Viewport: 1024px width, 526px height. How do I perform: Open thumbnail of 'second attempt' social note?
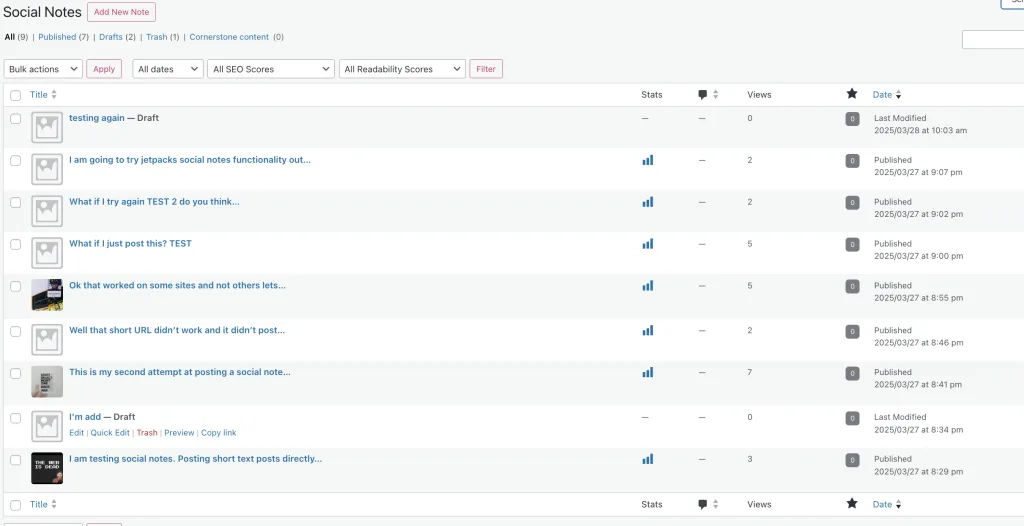[x=47, y=382]
